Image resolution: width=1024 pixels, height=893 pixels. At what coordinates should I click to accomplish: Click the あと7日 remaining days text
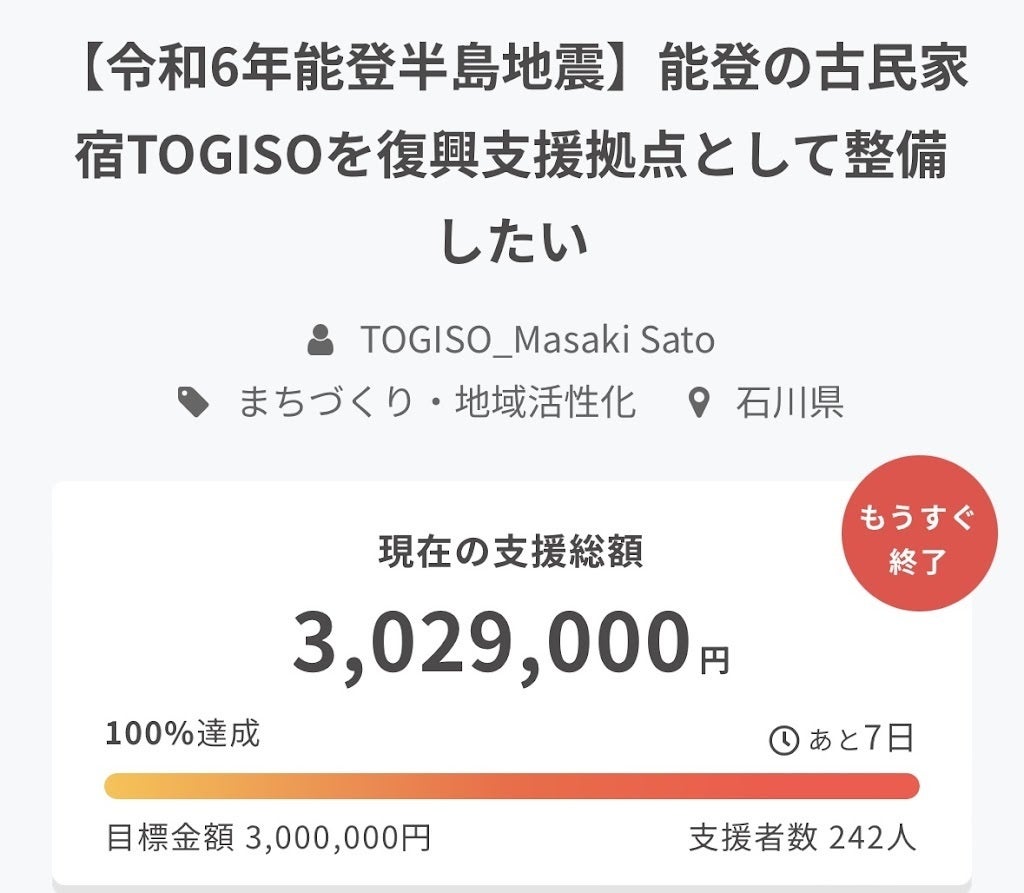pos(860,739)
